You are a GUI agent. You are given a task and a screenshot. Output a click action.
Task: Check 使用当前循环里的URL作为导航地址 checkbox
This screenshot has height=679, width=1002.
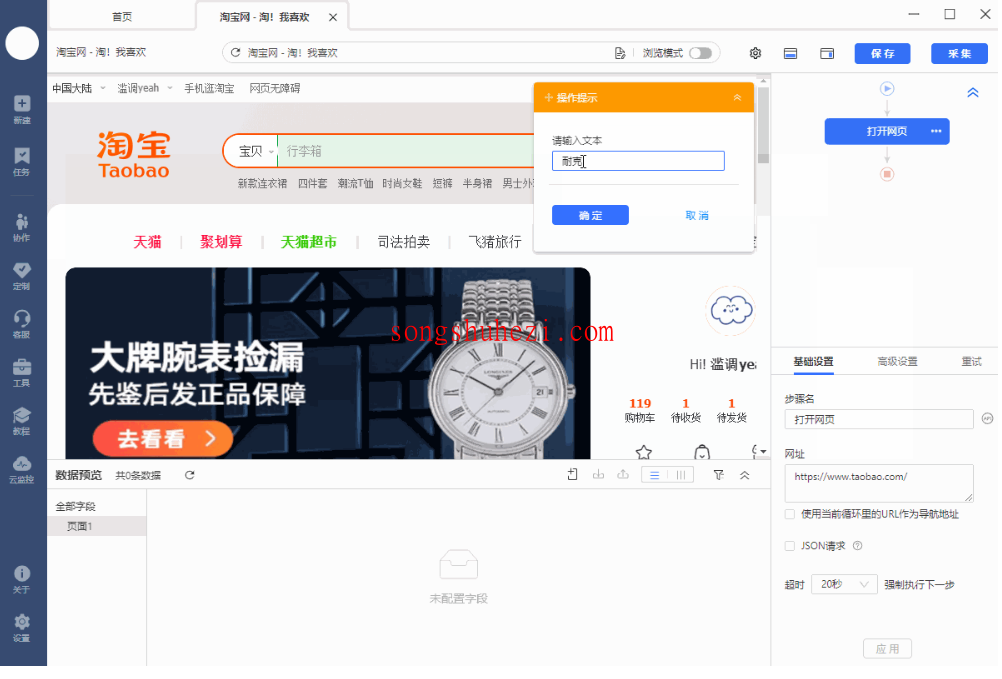(790, 514)
